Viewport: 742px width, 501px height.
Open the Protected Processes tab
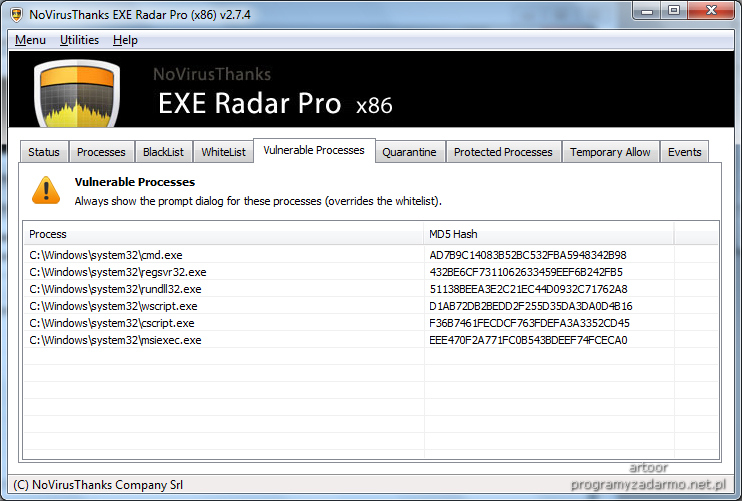[x=503, y=152]
